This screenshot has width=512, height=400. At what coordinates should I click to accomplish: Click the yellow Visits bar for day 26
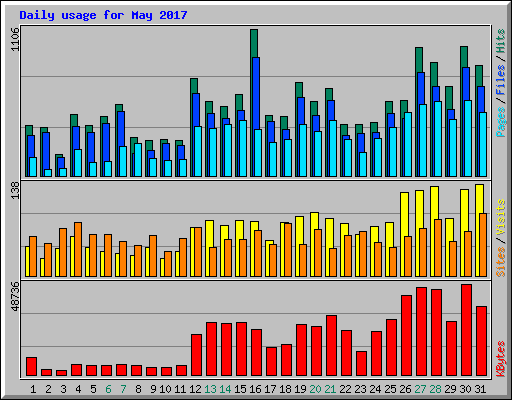404,214
